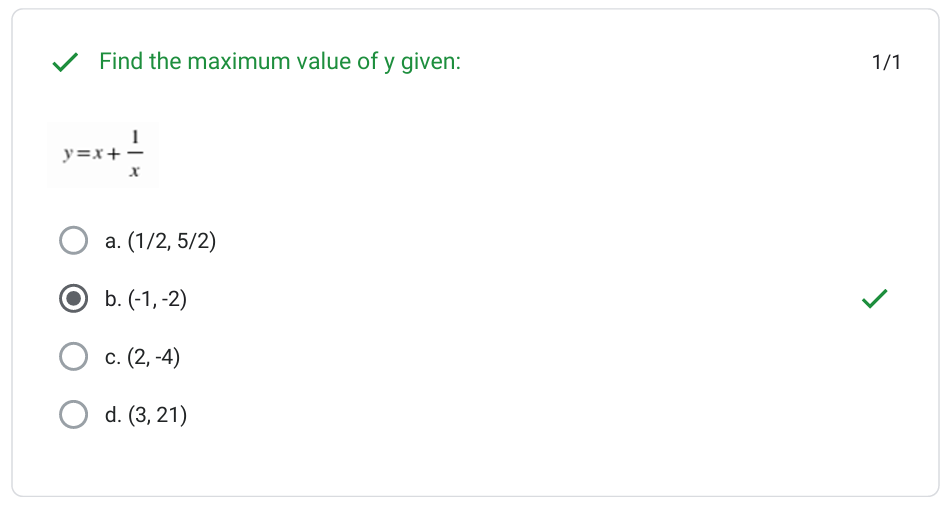Click the word "maximum" in the question heading

pos(239,62)
